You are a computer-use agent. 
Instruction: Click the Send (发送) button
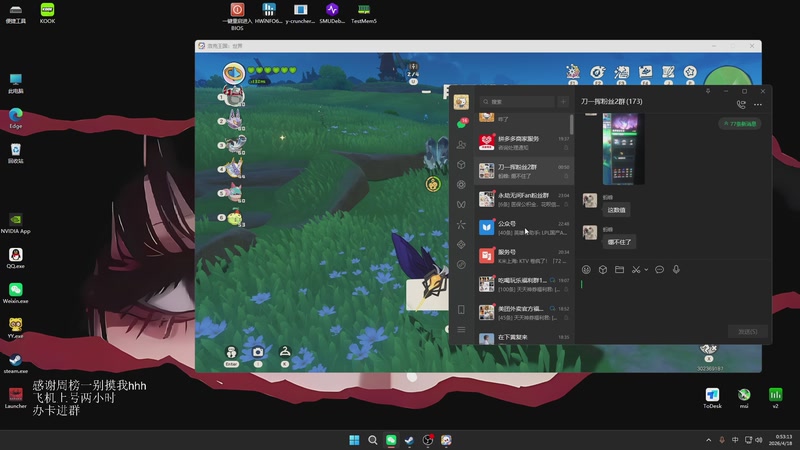tap(747, 332)
